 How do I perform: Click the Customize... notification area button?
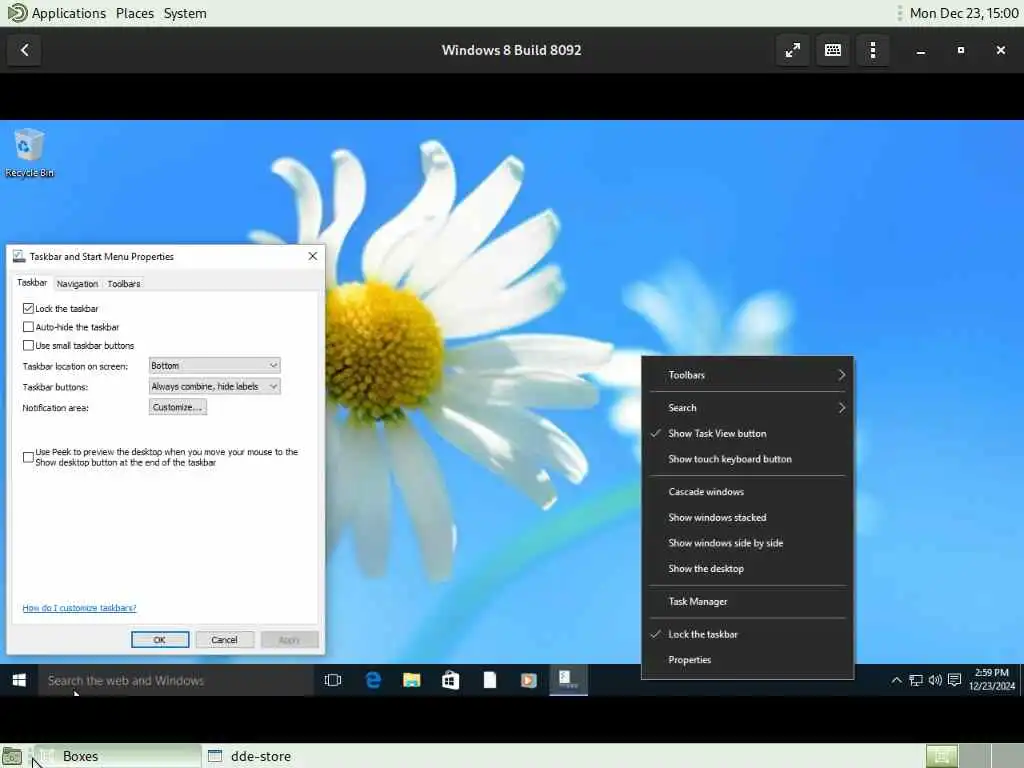coord(178,407)
